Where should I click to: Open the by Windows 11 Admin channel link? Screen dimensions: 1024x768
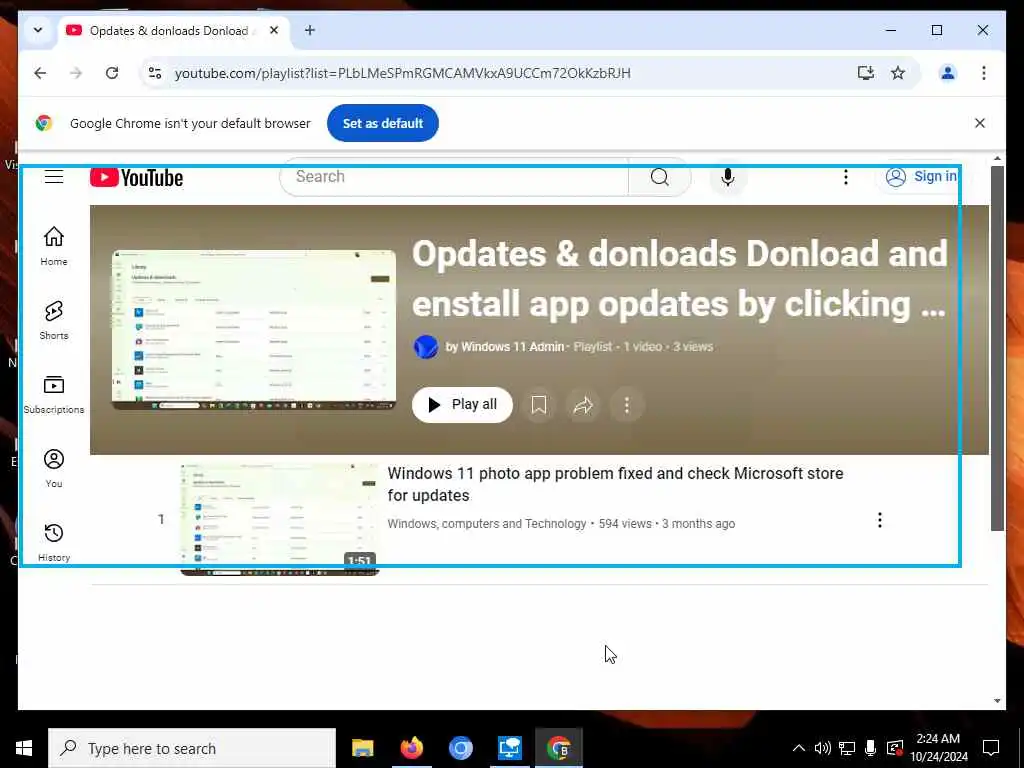tap(504, 347)
